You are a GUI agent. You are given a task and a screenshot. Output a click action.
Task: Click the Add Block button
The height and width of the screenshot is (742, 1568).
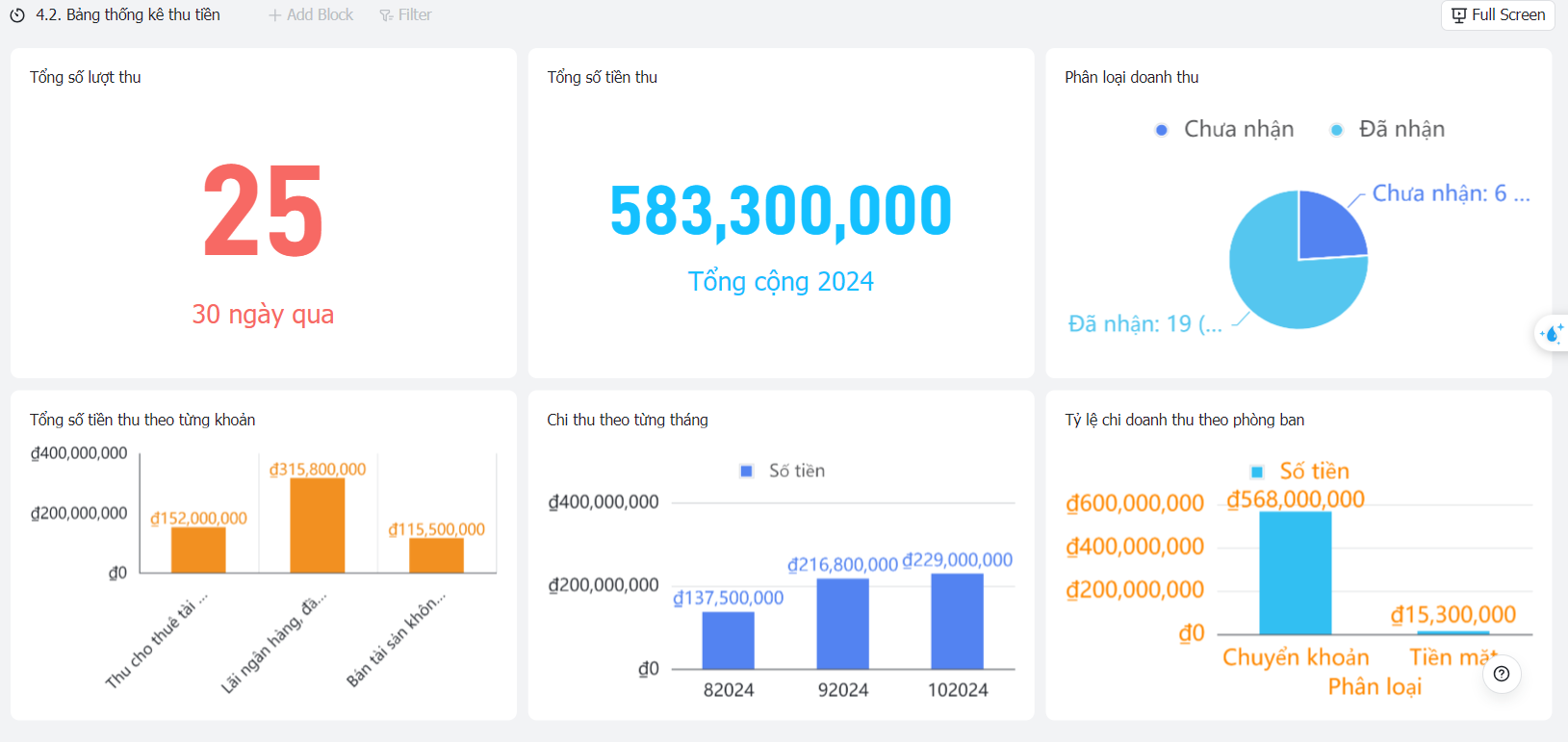click(x=311, y=15)
